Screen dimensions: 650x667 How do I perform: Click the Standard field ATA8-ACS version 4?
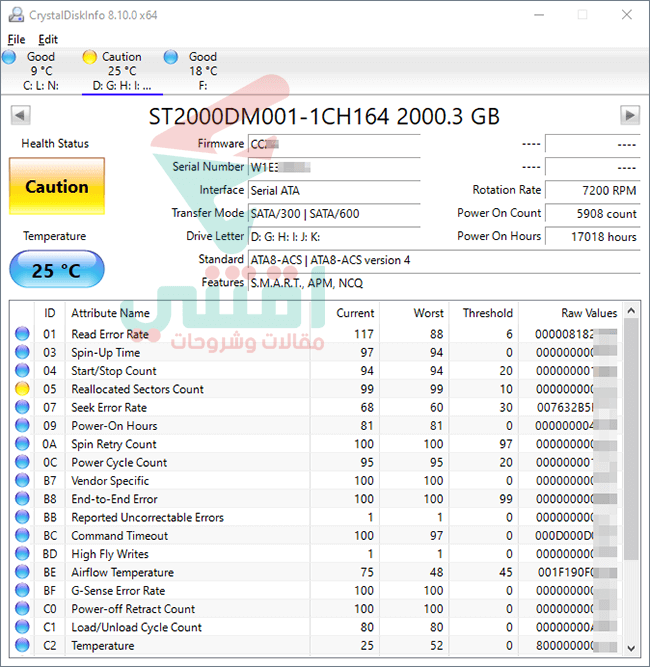tap(444, 260)
